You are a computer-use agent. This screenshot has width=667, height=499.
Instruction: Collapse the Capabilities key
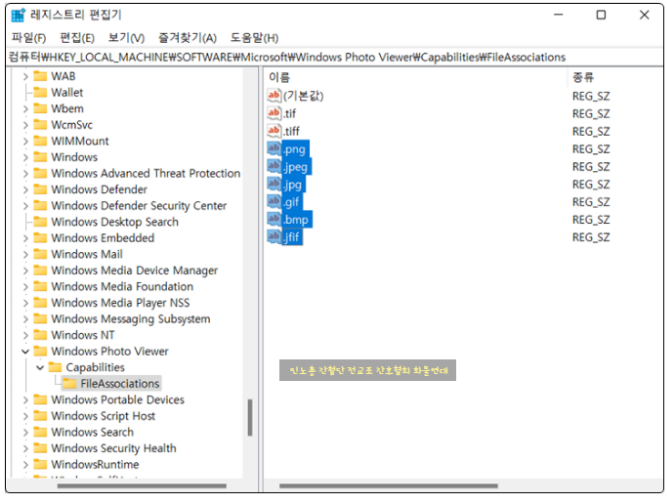(40, 368)
